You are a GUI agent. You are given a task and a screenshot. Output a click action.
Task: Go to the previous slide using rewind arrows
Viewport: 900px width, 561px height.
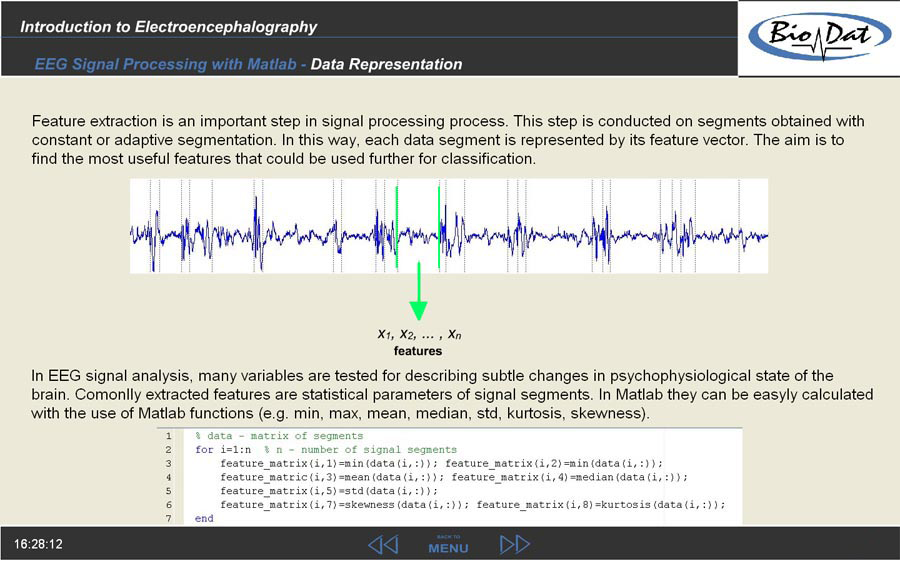383,544
